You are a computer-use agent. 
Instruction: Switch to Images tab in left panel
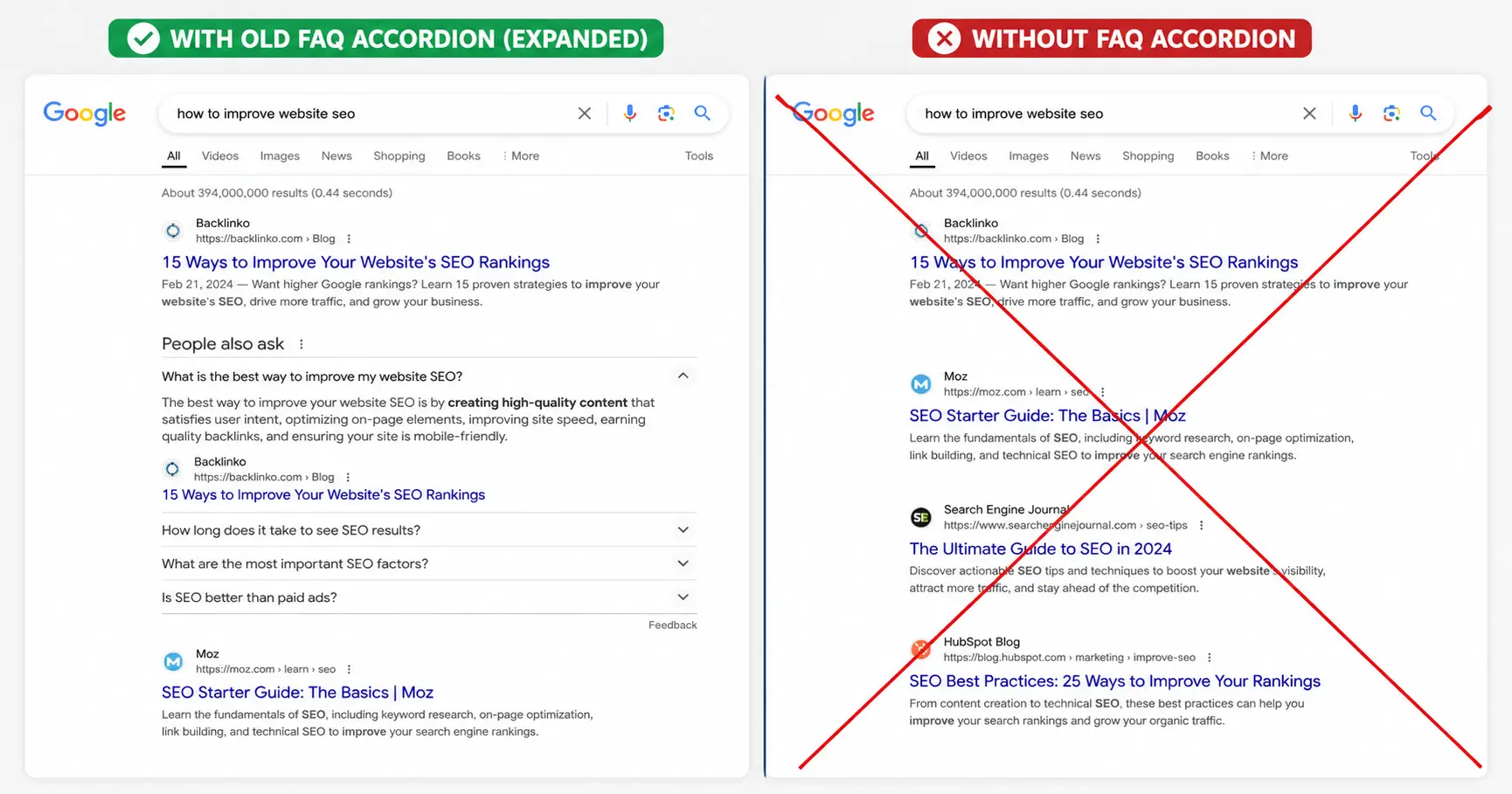click(x=280, y=155)
